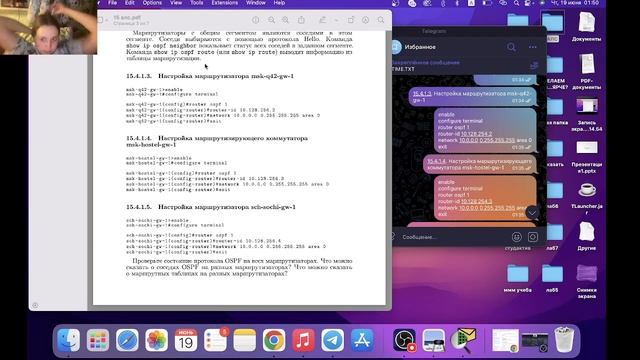This screenshot has width=640, height=360.
Task: Click the Preview share icon
Action: 301,20
